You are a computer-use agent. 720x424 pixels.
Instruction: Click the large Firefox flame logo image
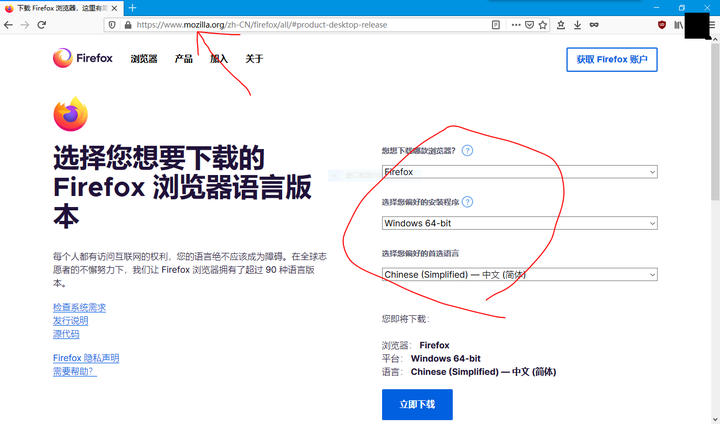click(71, 114)
